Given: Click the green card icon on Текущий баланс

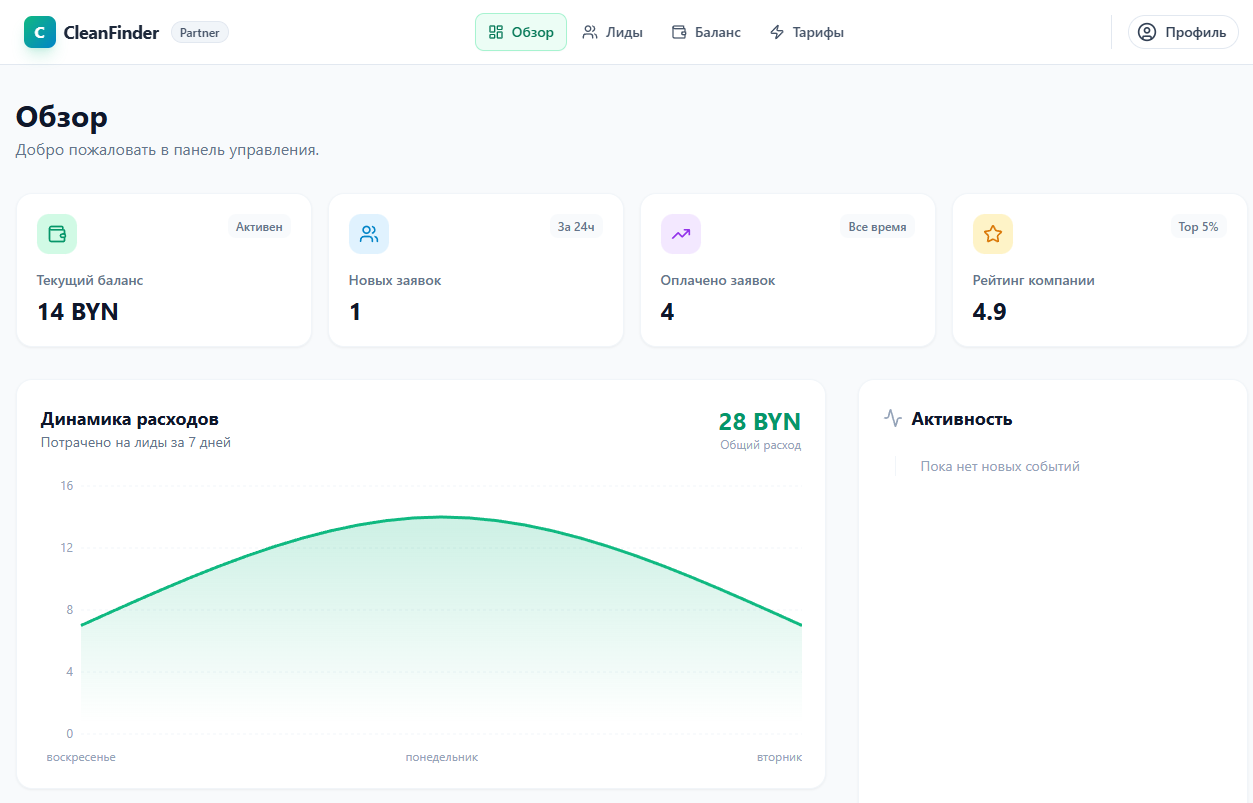Looking at the screenshot, I should 57,233.
